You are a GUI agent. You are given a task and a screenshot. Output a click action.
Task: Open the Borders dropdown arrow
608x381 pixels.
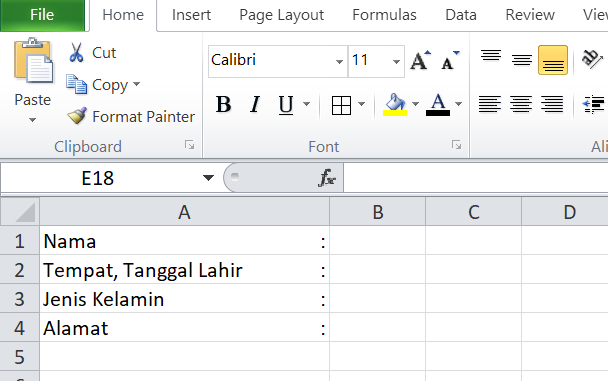[x=361, y=104]
